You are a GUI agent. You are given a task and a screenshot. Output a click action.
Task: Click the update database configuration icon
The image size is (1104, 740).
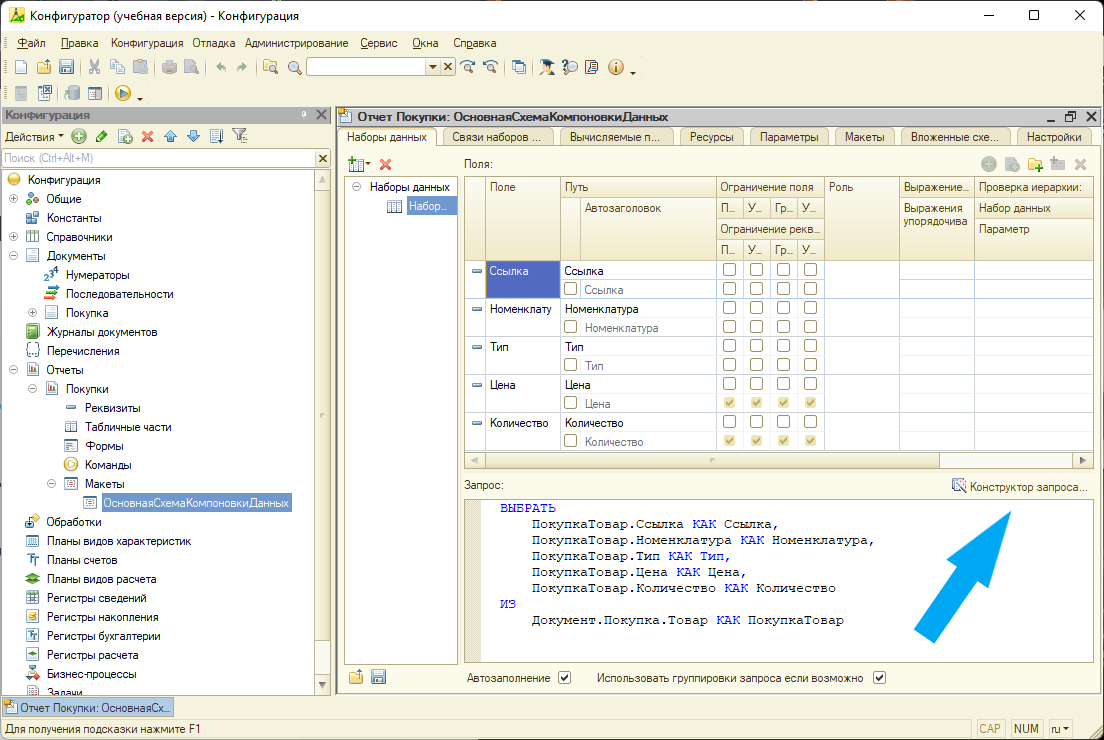pyautogui.click(x=72, y=93)
